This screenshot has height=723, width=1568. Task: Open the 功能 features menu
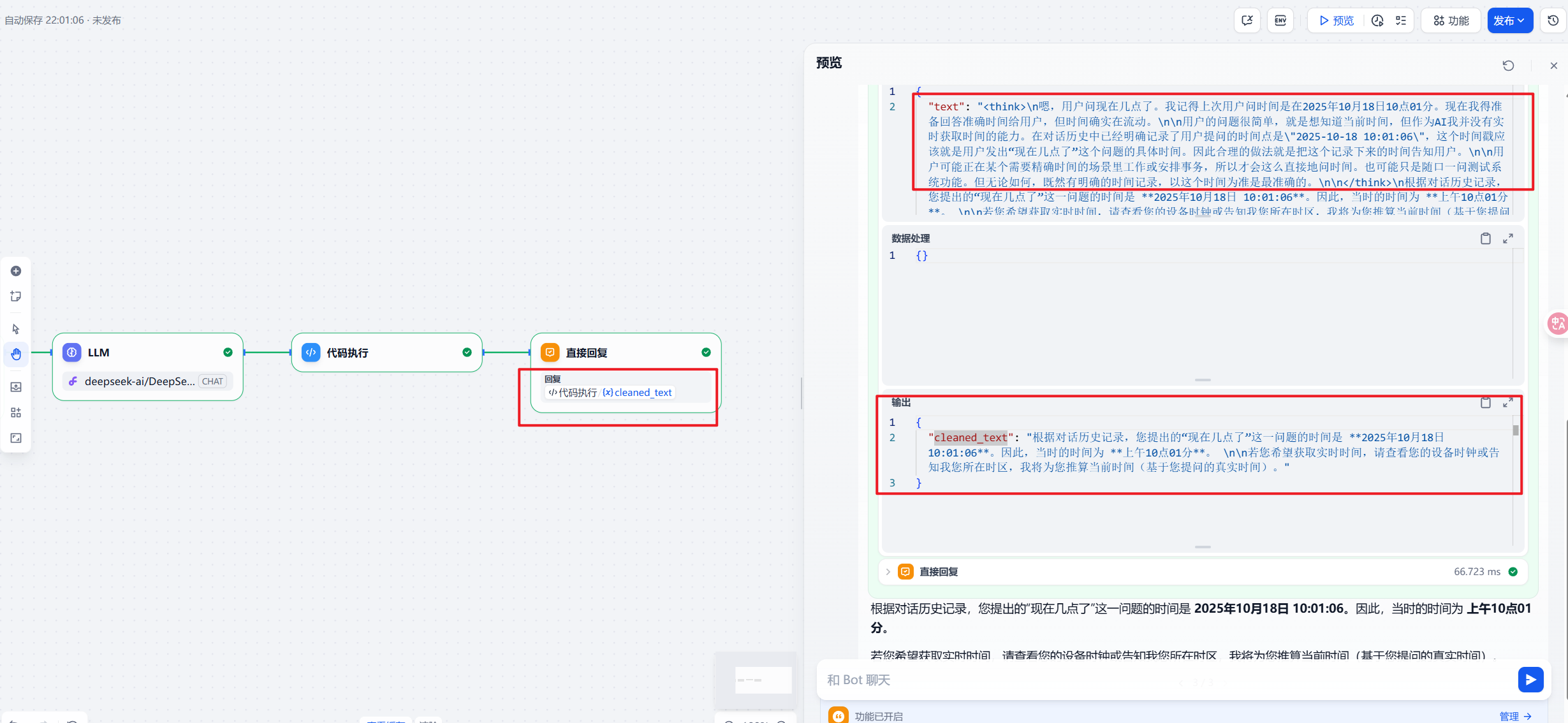(1451, 20)
